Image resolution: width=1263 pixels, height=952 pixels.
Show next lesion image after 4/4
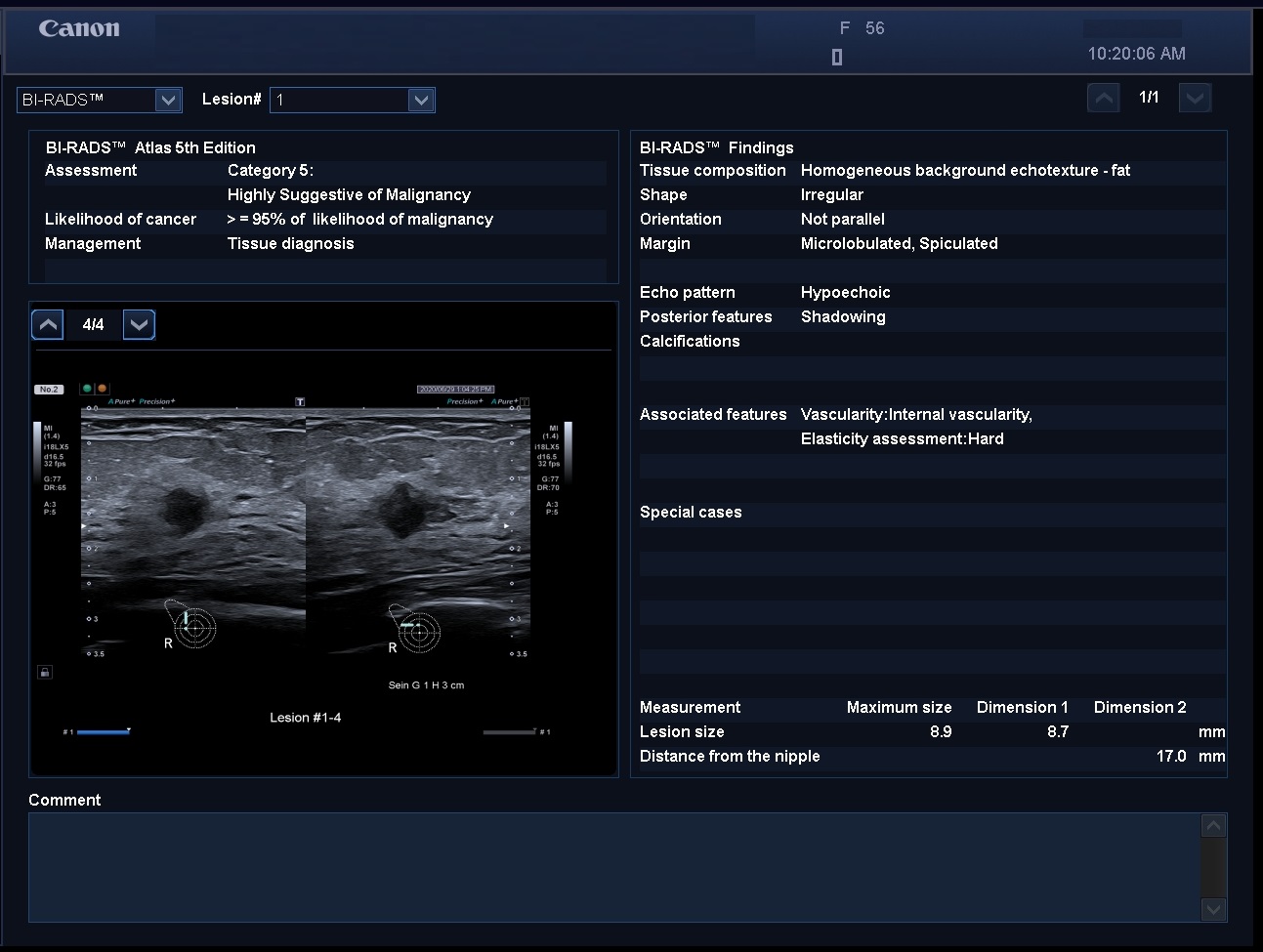tap(140, 324)
